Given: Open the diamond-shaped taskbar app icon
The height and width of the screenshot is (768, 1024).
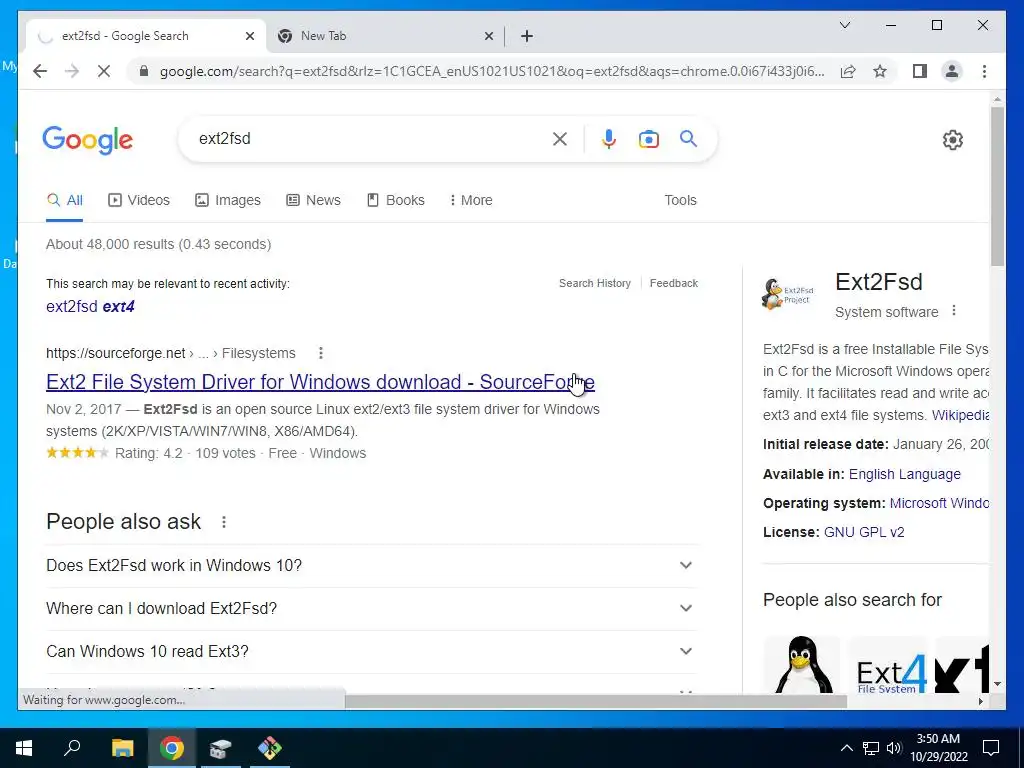Looking at the screenshot, I should click(269, 748).
